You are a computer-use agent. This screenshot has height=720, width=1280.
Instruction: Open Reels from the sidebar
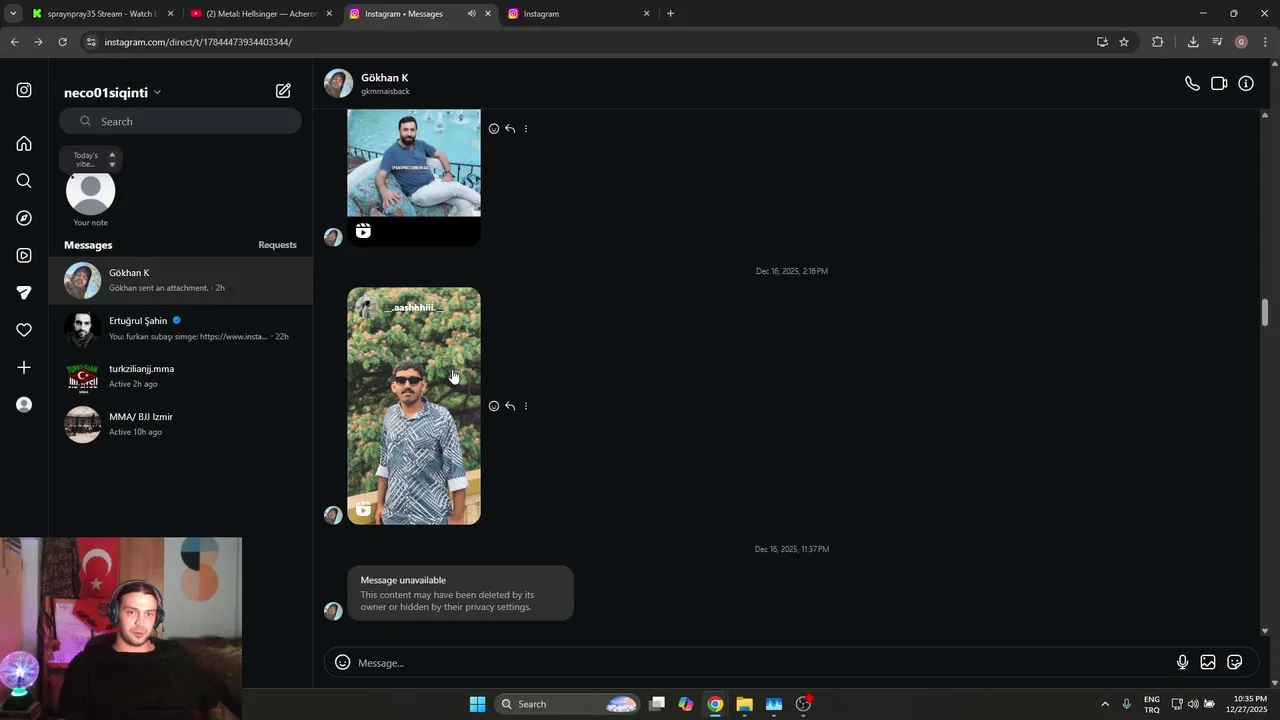click(24, 255)
